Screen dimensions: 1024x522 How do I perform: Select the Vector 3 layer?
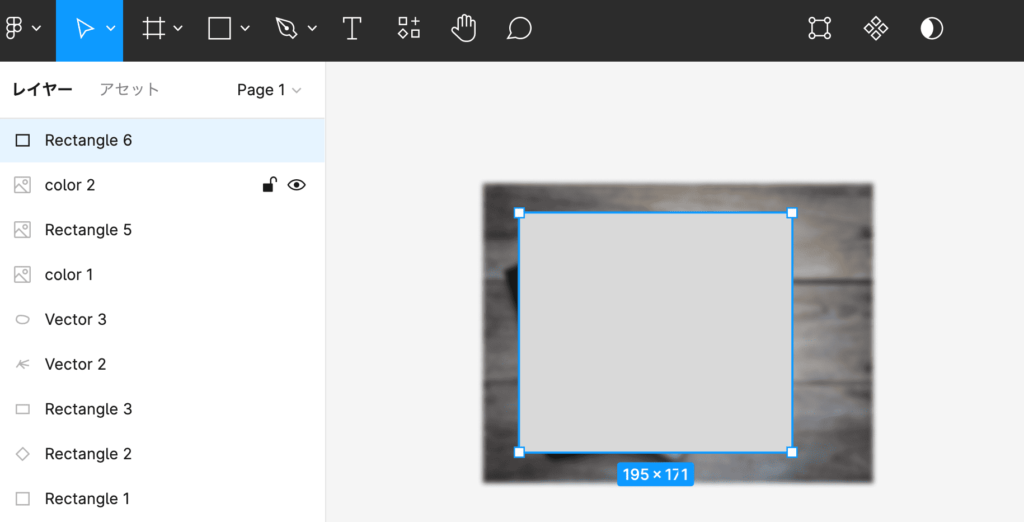(x=76, y=320)
